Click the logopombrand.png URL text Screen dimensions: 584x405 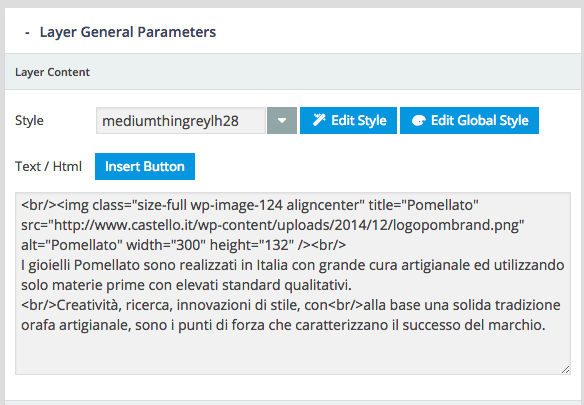(x=273, y=225)
